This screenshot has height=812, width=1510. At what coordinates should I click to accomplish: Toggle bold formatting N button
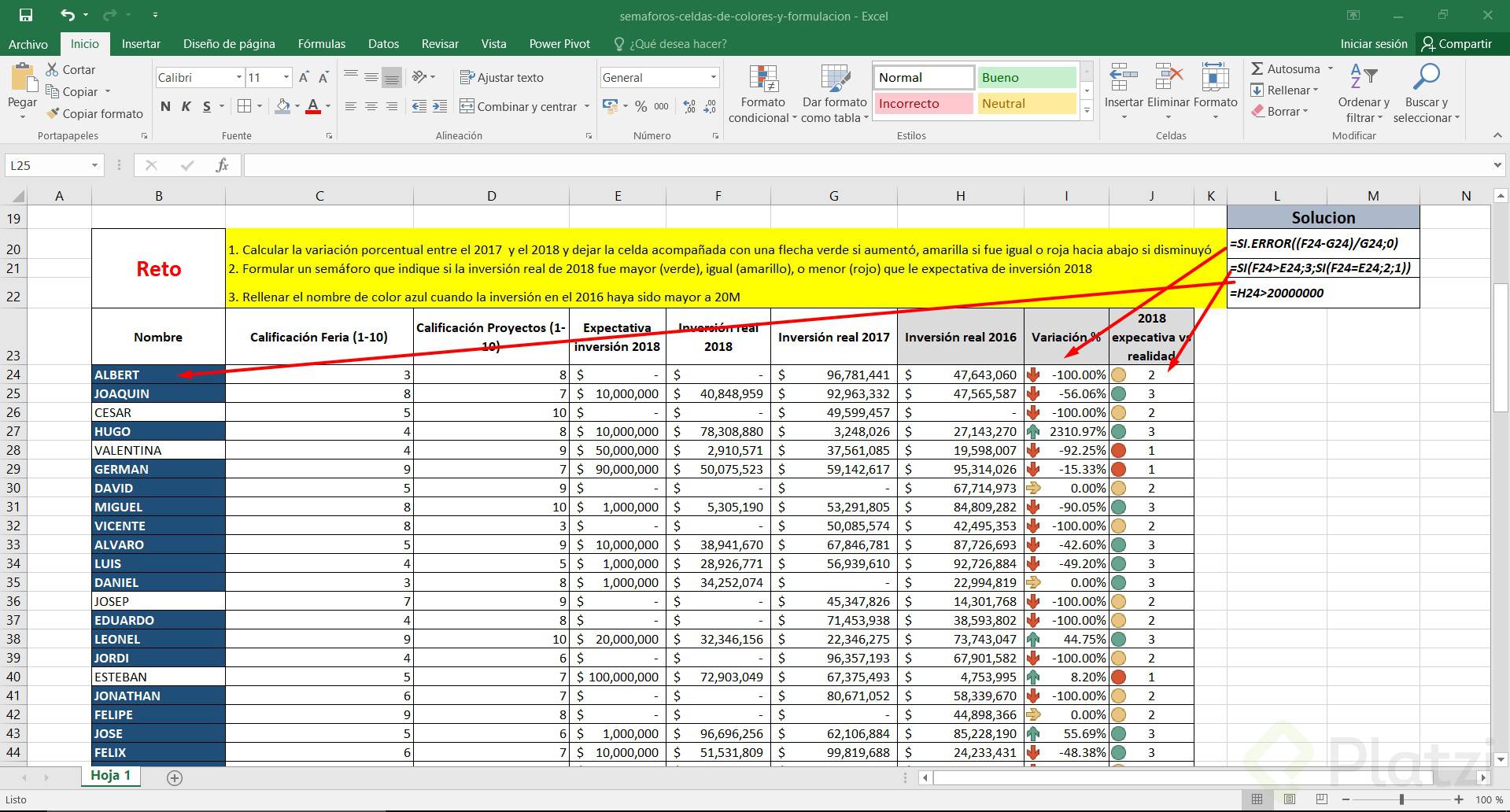pyautogui.click(x=165, y=106)
